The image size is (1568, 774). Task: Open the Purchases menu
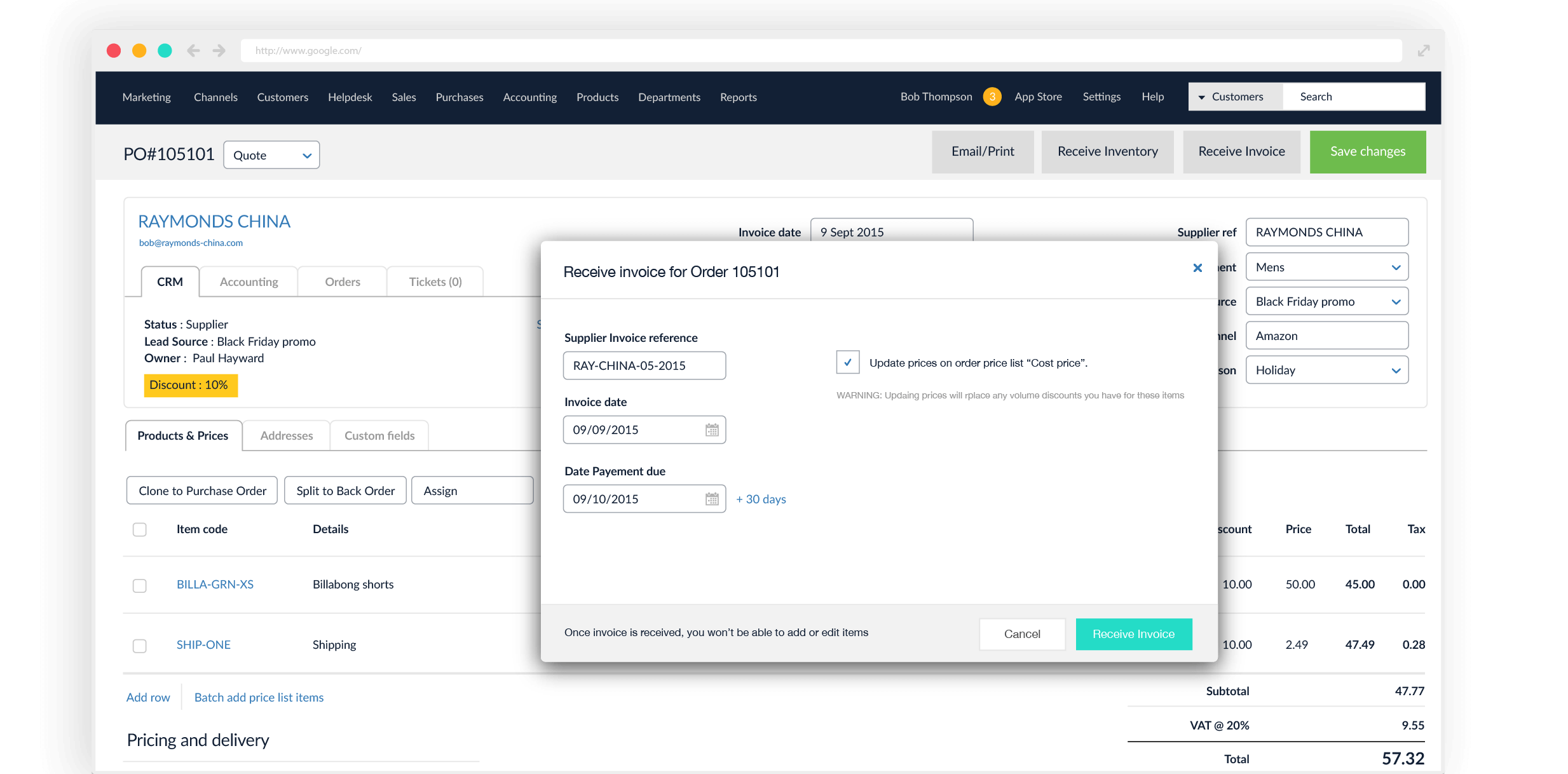pos(459,97)
